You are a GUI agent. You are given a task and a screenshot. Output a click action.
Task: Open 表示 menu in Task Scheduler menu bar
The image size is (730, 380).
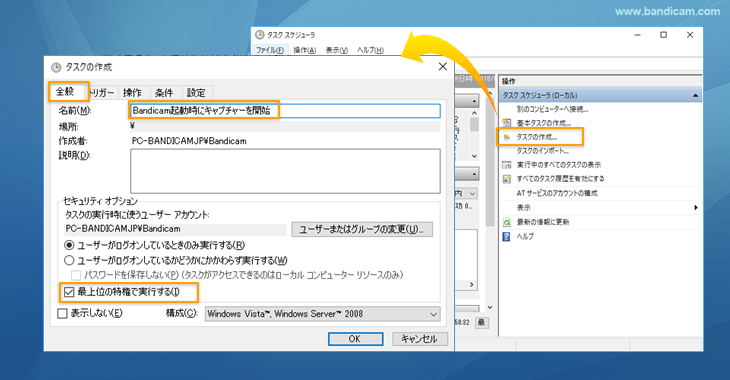pyautogui.click(x=336, y=50)
